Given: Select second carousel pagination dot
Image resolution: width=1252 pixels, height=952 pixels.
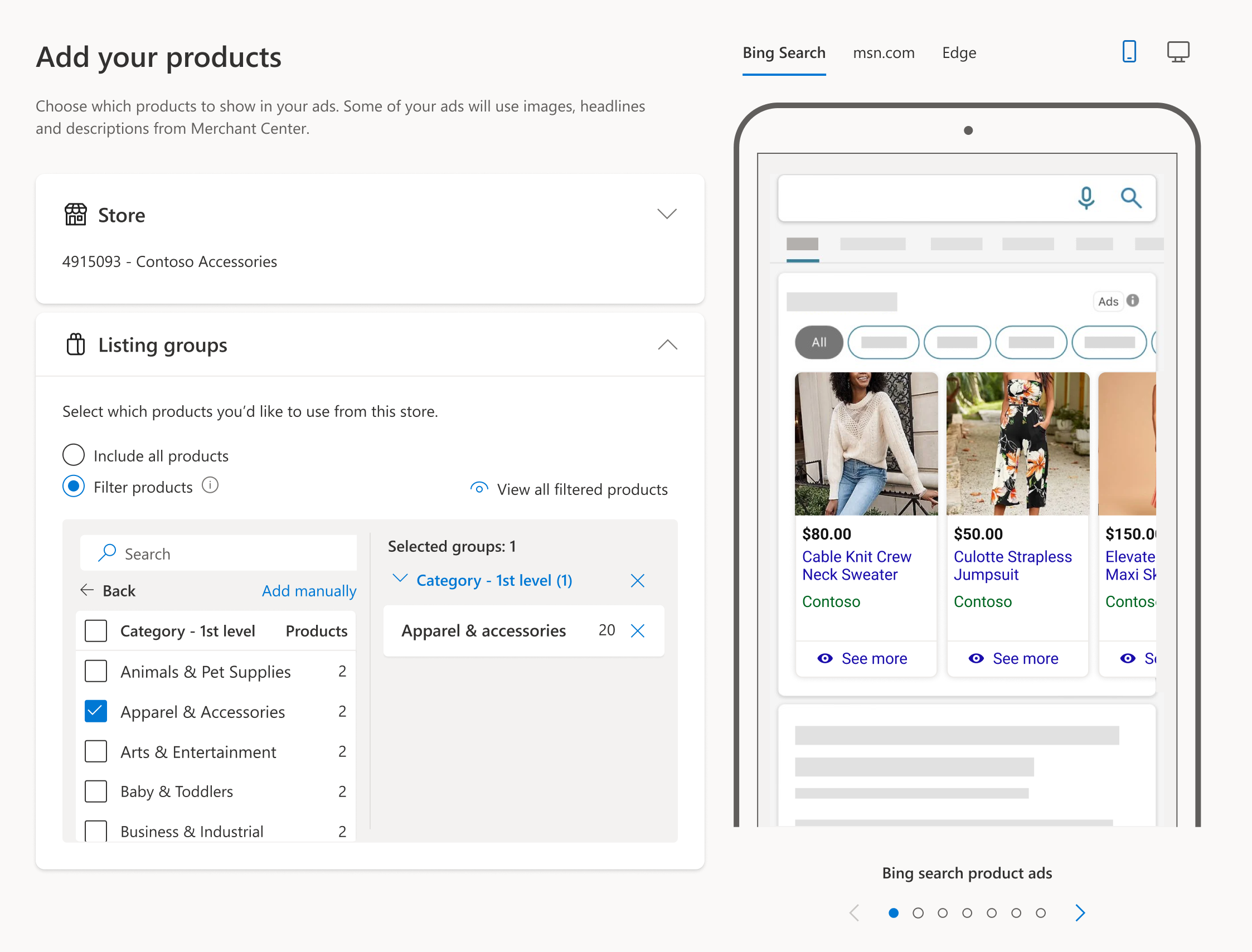Looking at the screenshot, I should (918, 913).
